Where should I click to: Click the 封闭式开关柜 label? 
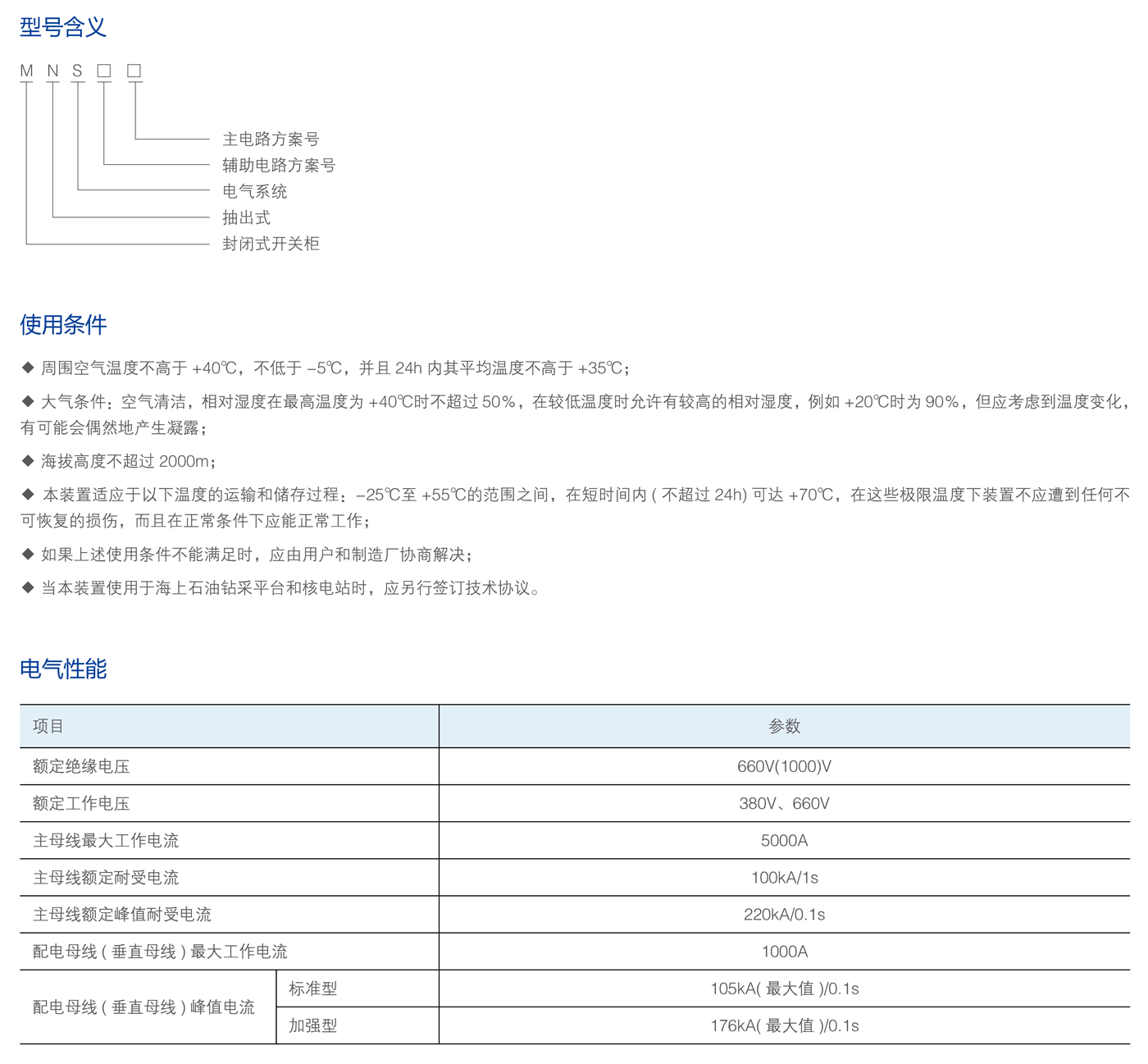coord(271,244)
